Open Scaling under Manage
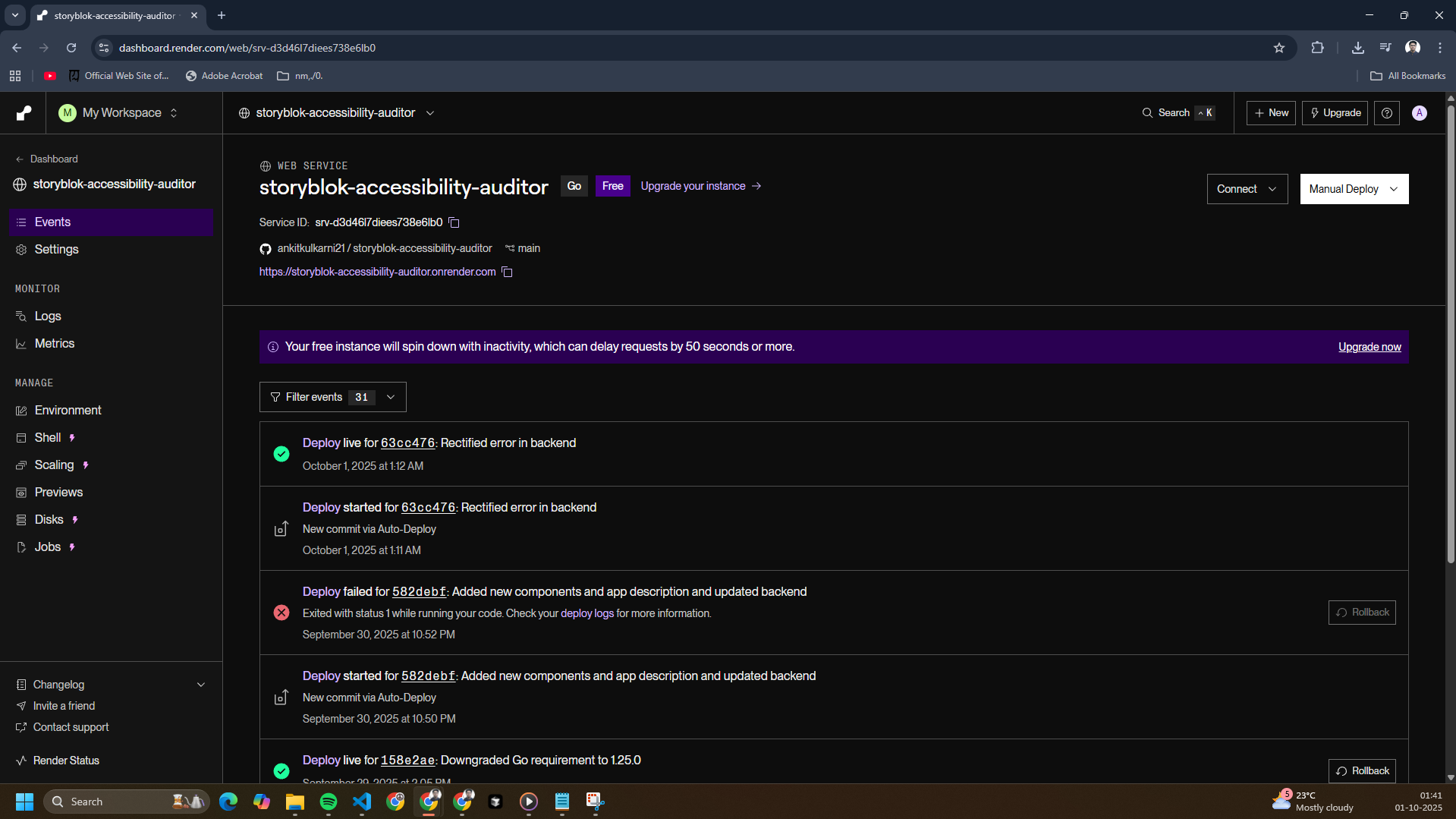 point(111,465)
